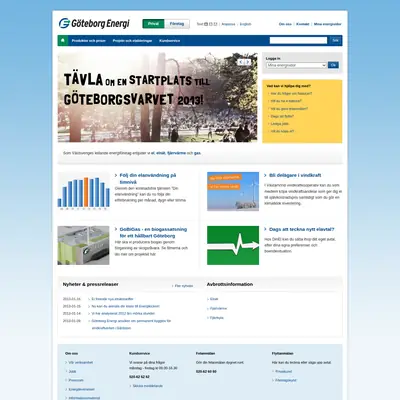Open the Logga in dropdown
Image resolution: width=400 pixels, height=400 pixels.
point(296,65)
